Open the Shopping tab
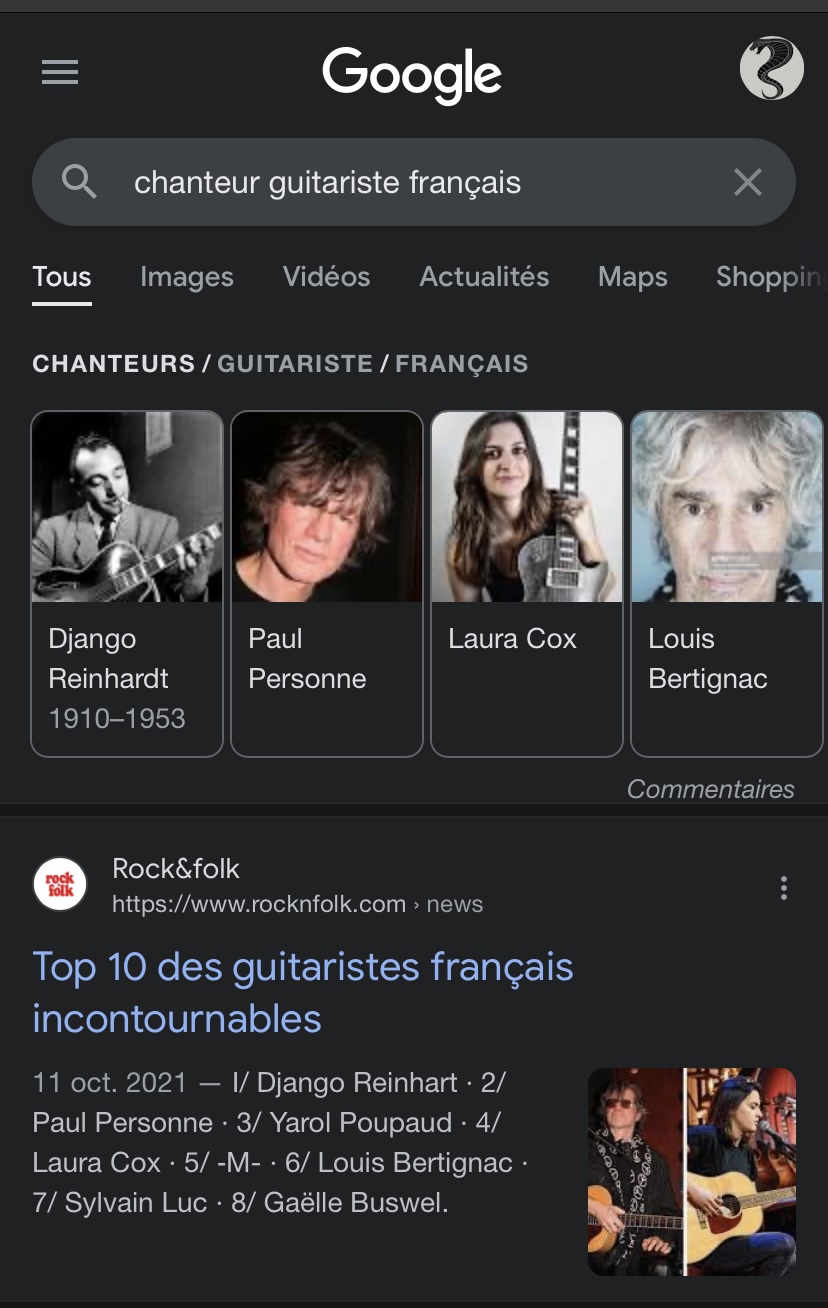Screen dimensions: 828x1308 coord(770,277)
